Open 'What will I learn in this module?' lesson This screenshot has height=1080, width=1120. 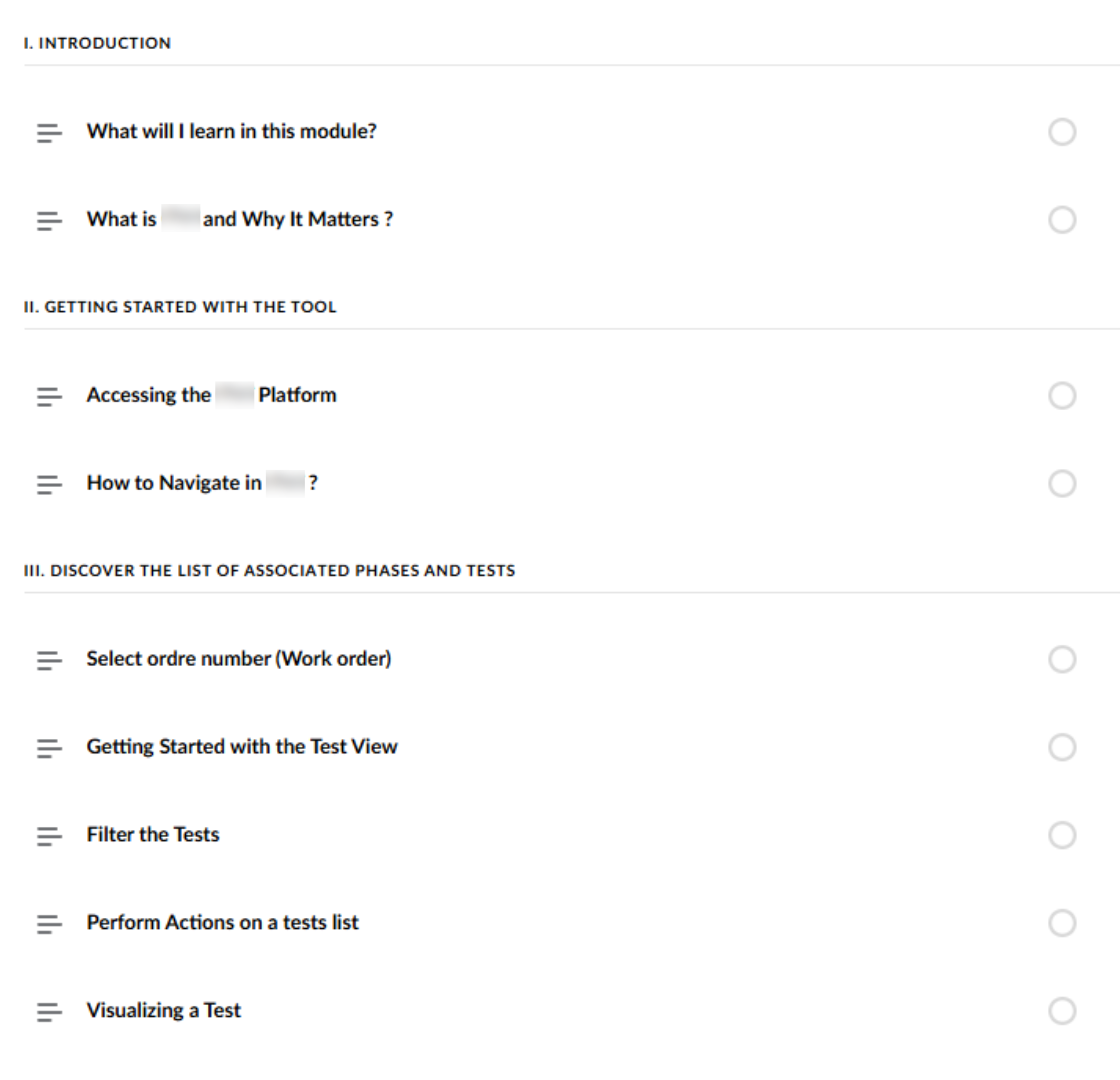pyautogui.click(x=231, y=131)
